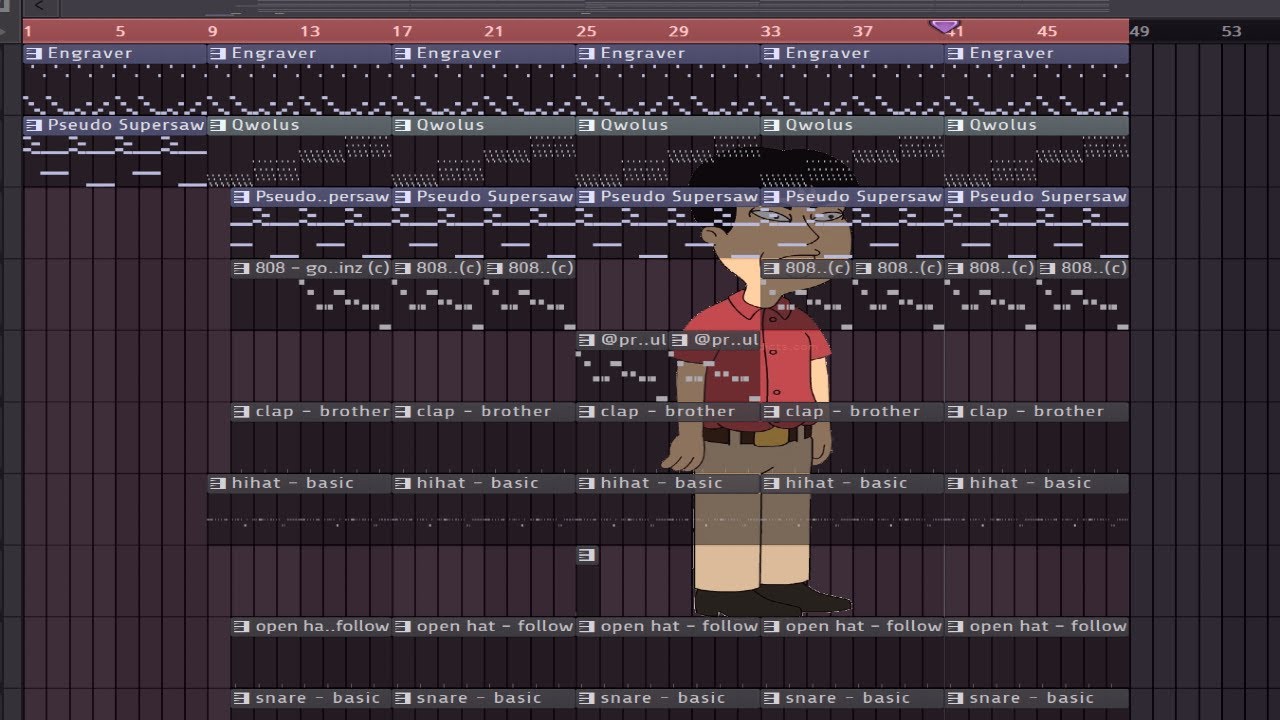Click the pattern icon of hihat - basic at bar 25
This screenshot has width=1280, height=720.
[586, 483]
